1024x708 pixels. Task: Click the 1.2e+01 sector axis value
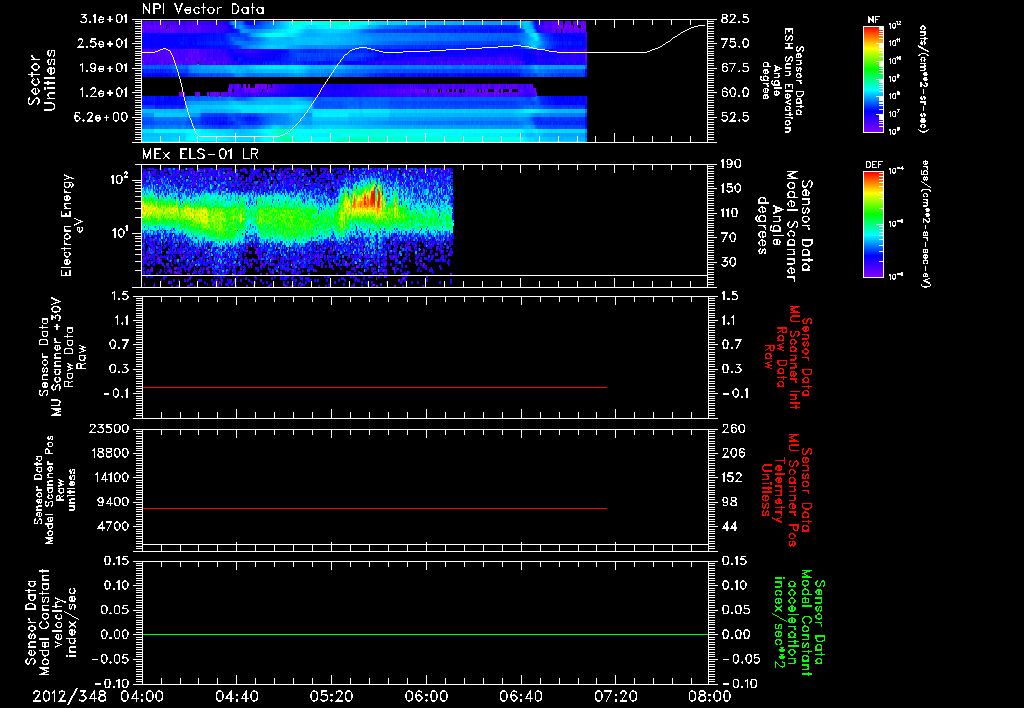pyautogui.click(x=102, y=93)
